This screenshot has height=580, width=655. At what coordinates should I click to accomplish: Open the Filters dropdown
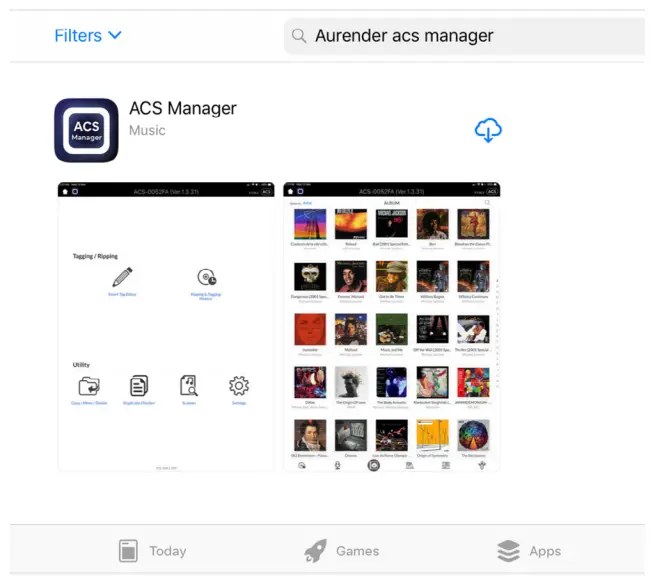coord(88,36)
